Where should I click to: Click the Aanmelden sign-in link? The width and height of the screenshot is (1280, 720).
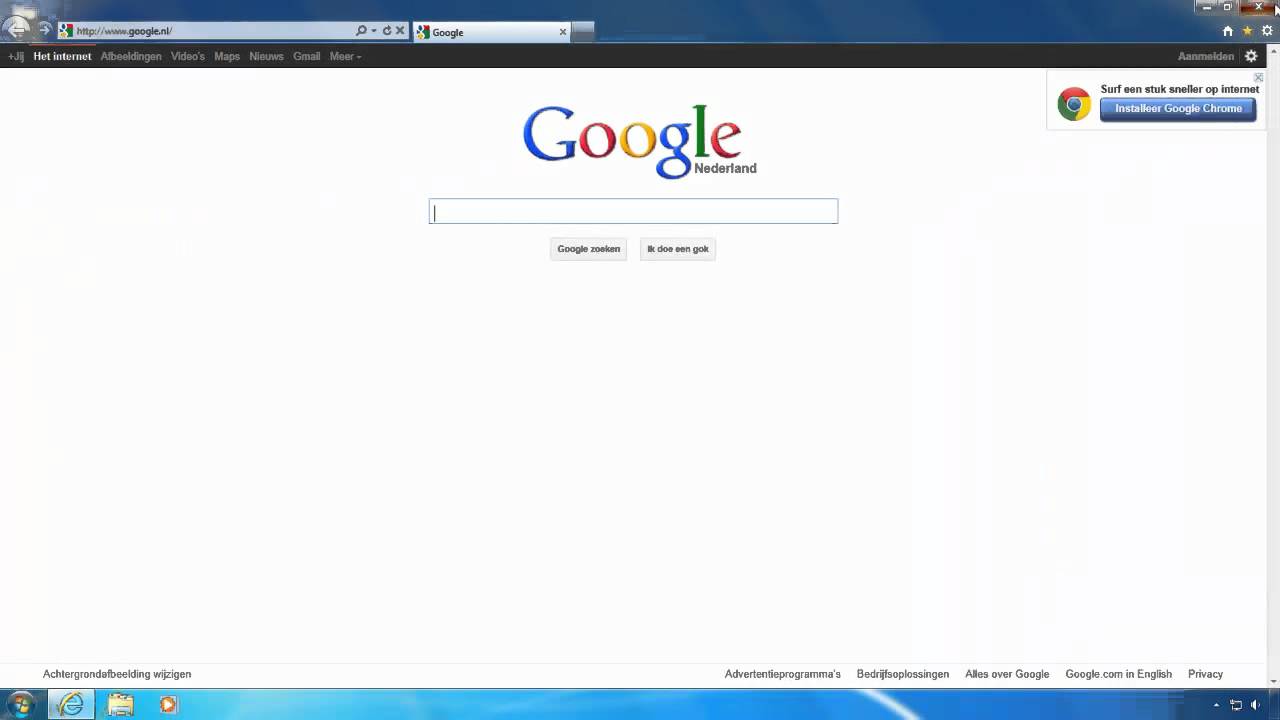1206,56
